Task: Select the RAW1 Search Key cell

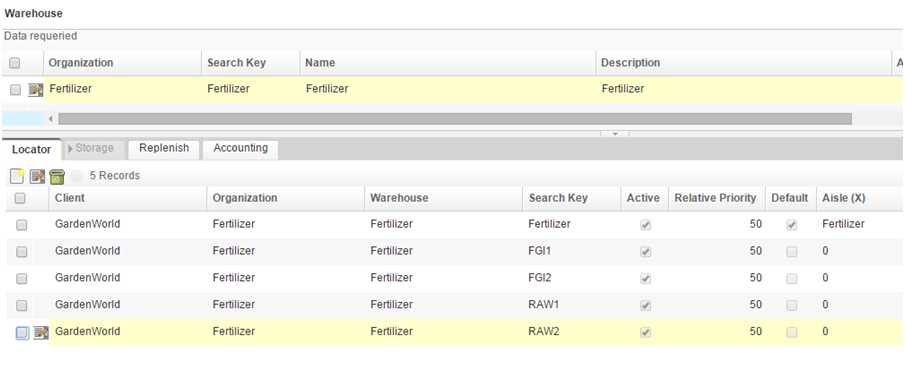Action: [543, 305]
